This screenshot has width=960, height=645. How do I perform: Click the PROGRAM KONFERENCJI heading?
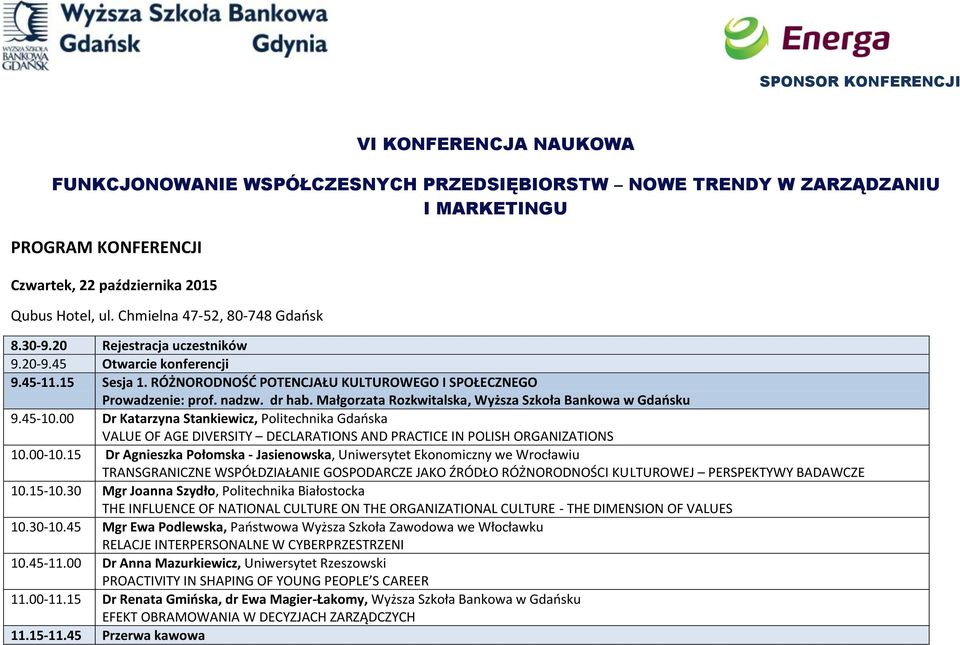pos(106,248)
